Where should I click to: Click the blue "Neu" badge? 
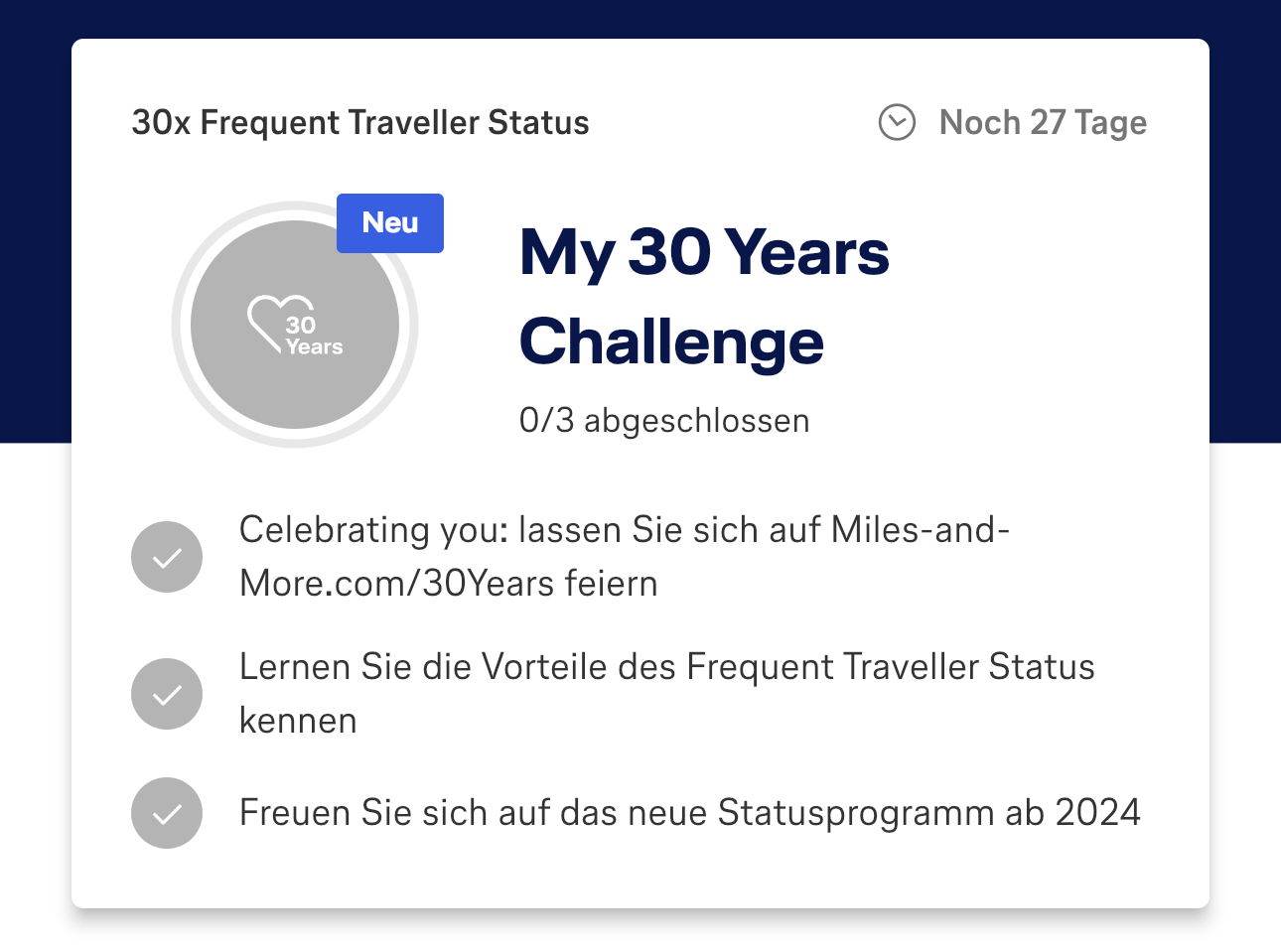tap(390, 223)
